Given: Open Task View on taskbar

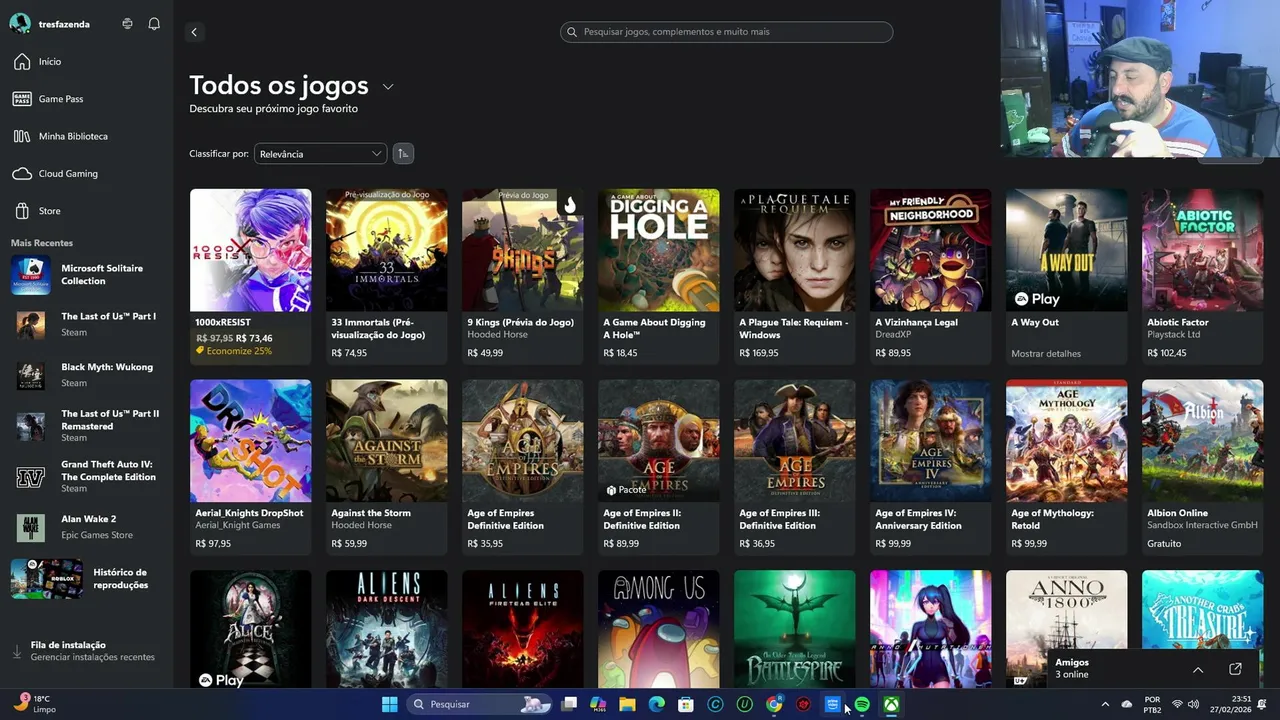Looking at the screenshot, I should click(569, 704).
